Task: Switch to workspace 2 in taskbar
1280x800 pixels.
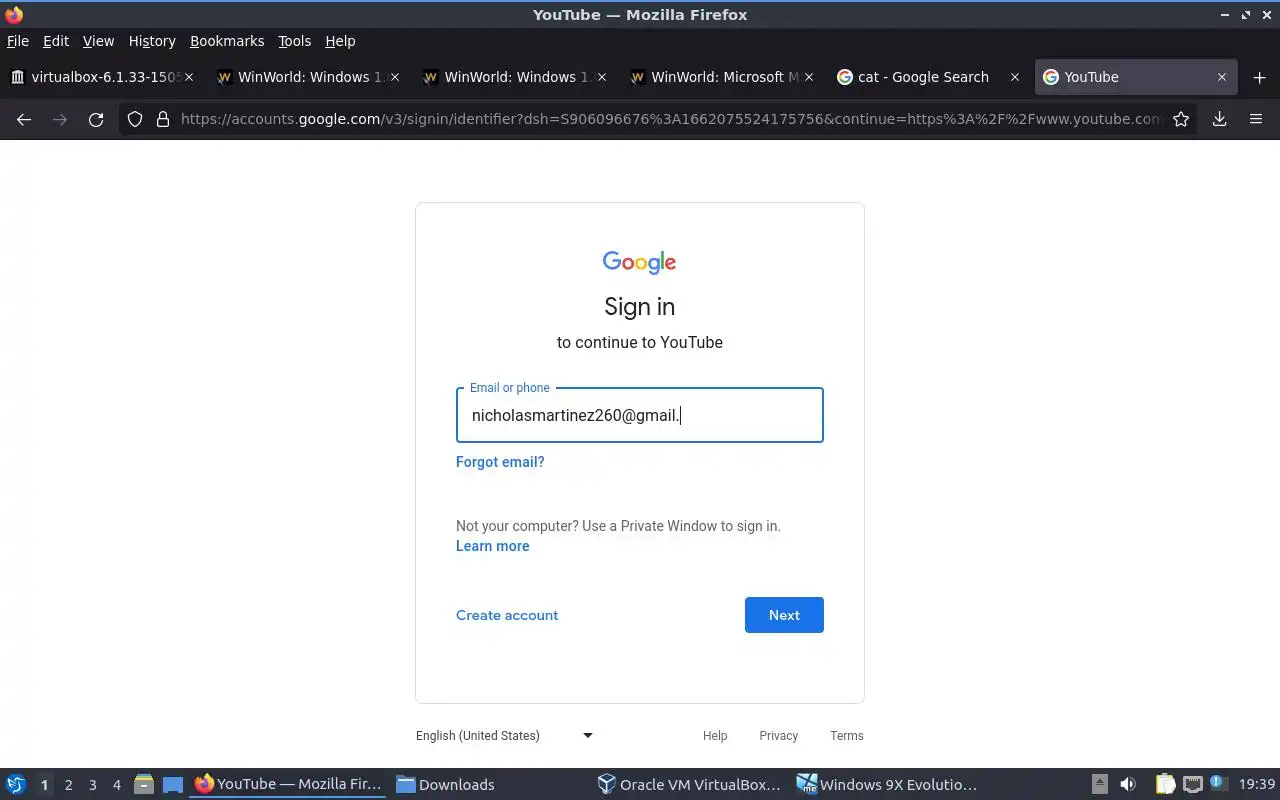Action: pyautogui.click(x=68, y=785)
